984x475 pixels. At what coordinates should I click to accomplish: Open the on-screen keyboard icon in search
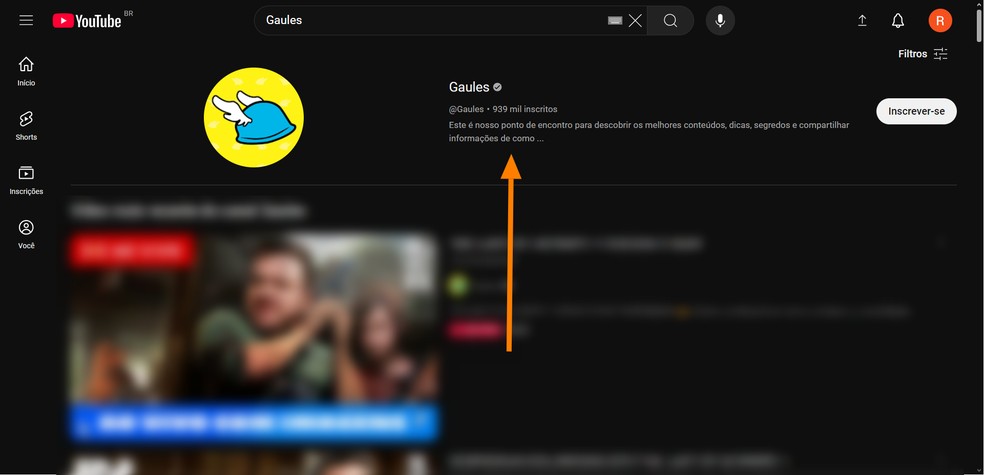coord(614,21)
